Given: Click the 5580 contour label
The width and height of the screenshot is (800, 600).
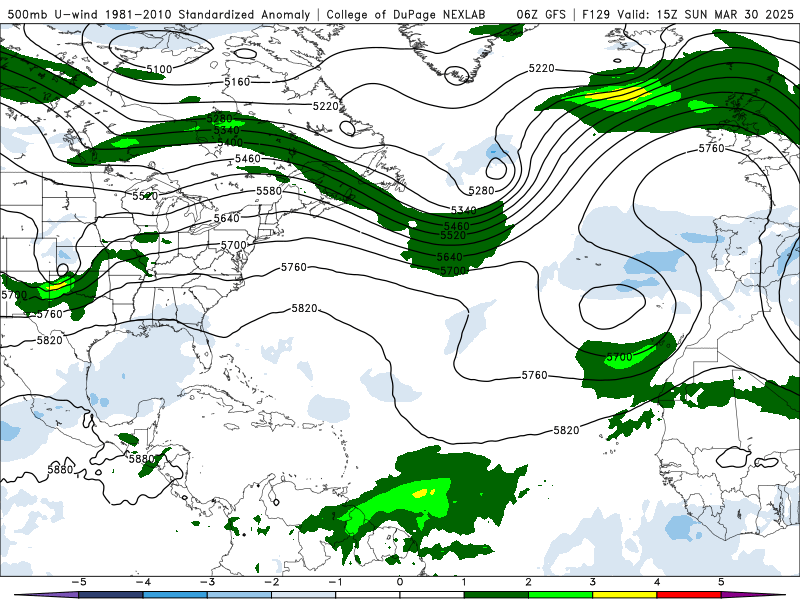Looking at the screenshot, I should [269, 191].
